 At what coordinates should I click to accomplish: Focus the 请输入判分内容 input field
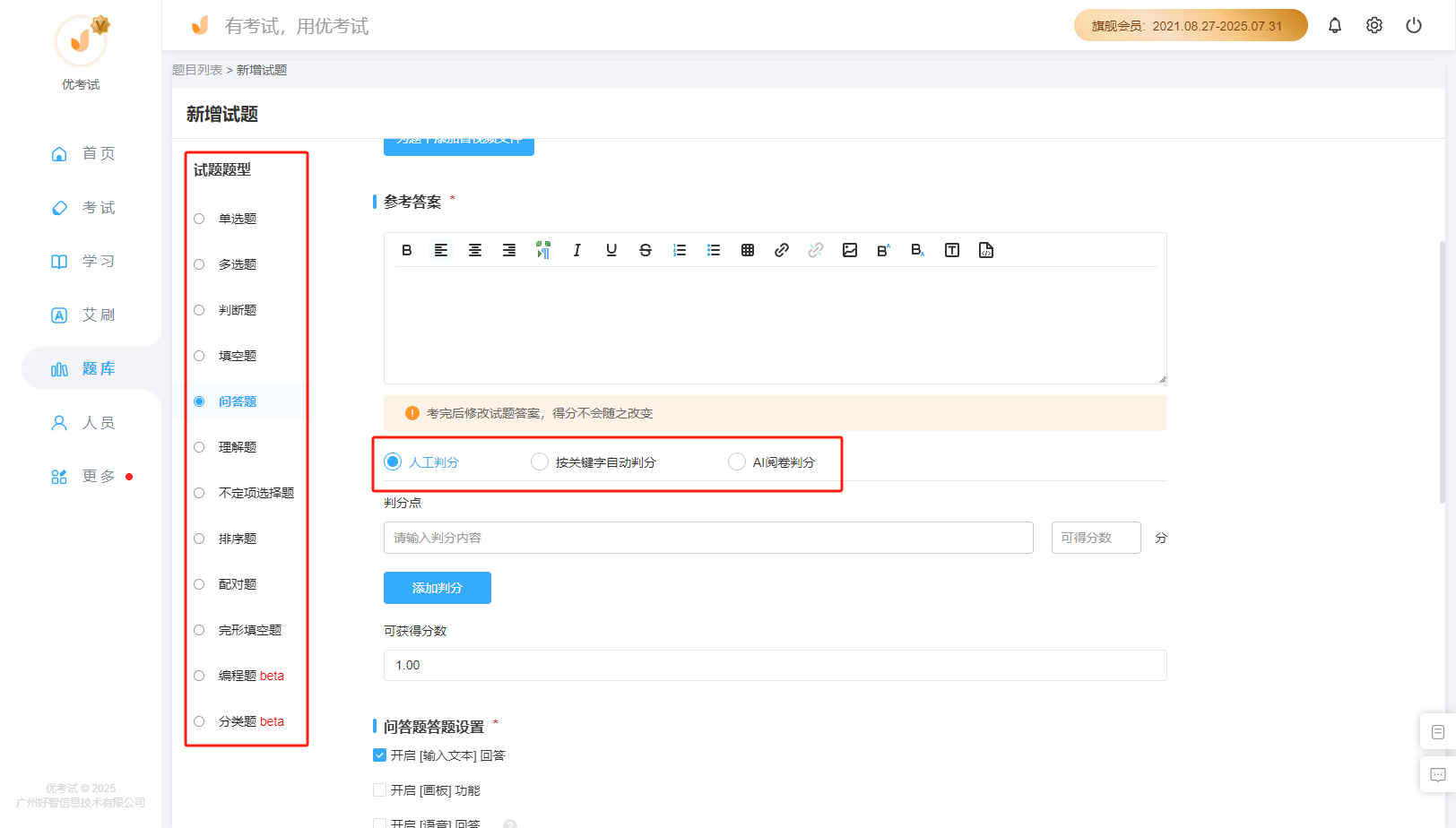(708, 538)
